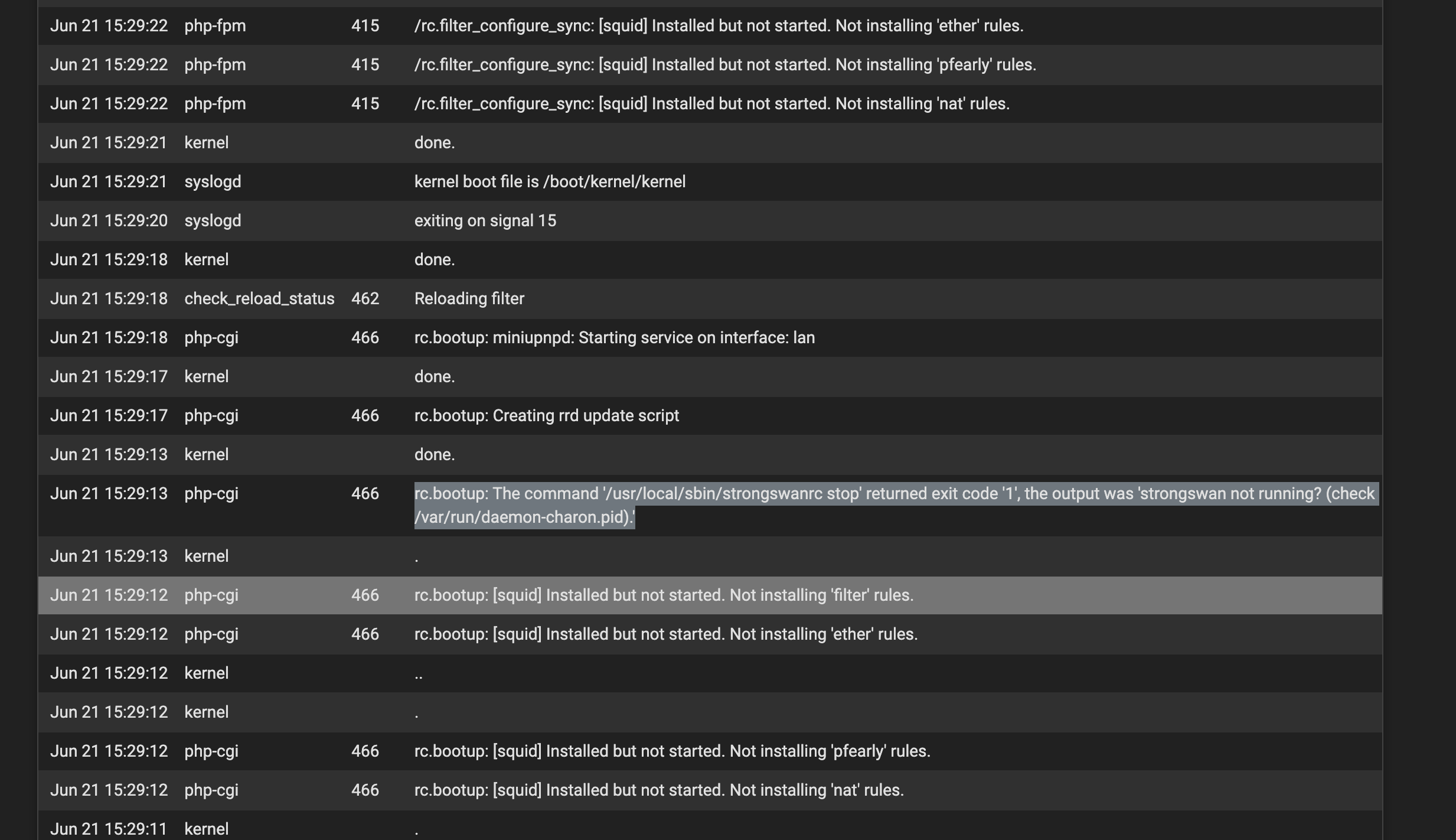Click the kernel 'done.' message at 15:29:17
1456x840 pixels.
(x=435, y=377)
